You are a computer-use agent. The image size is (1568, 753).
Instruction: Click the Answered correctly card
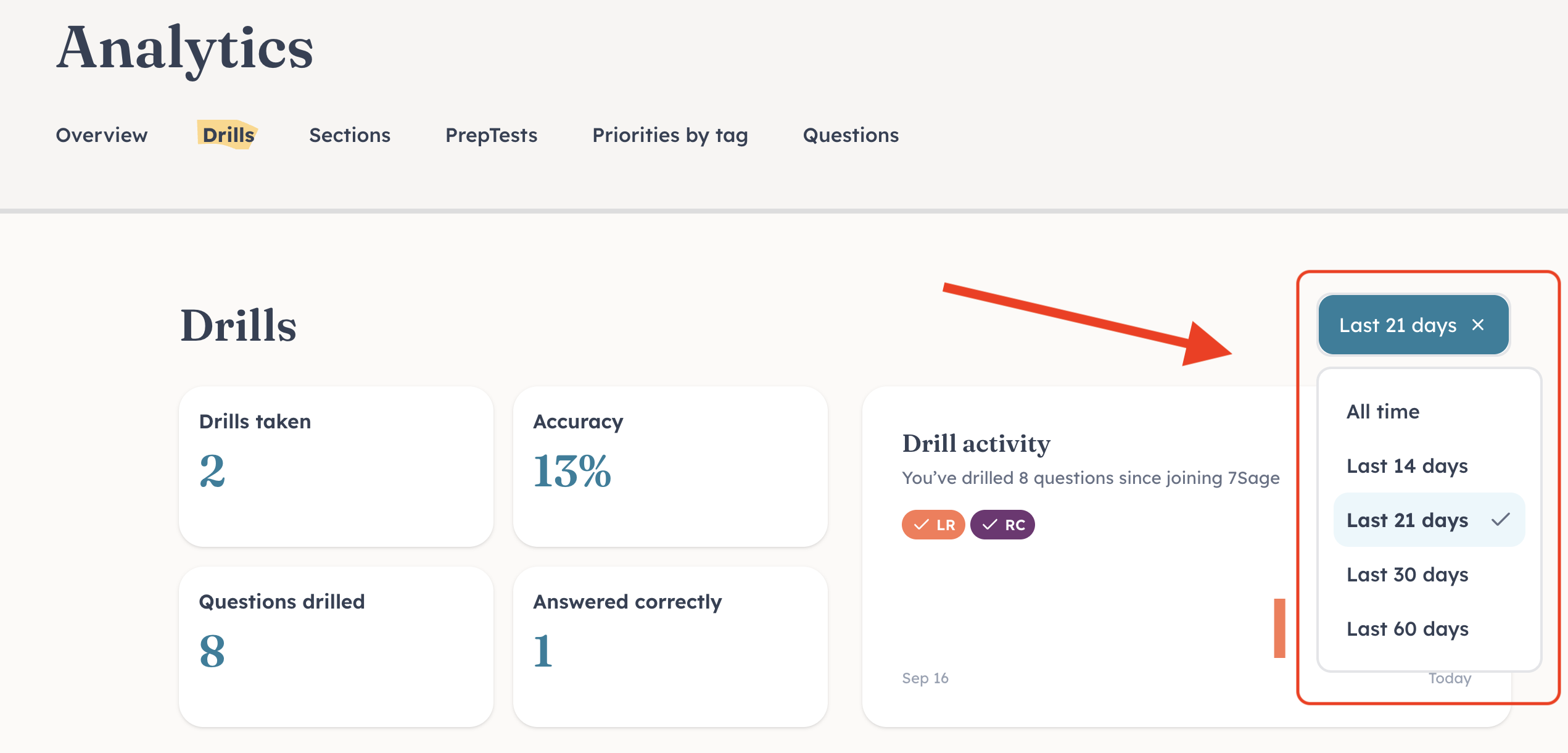[670, 646]
